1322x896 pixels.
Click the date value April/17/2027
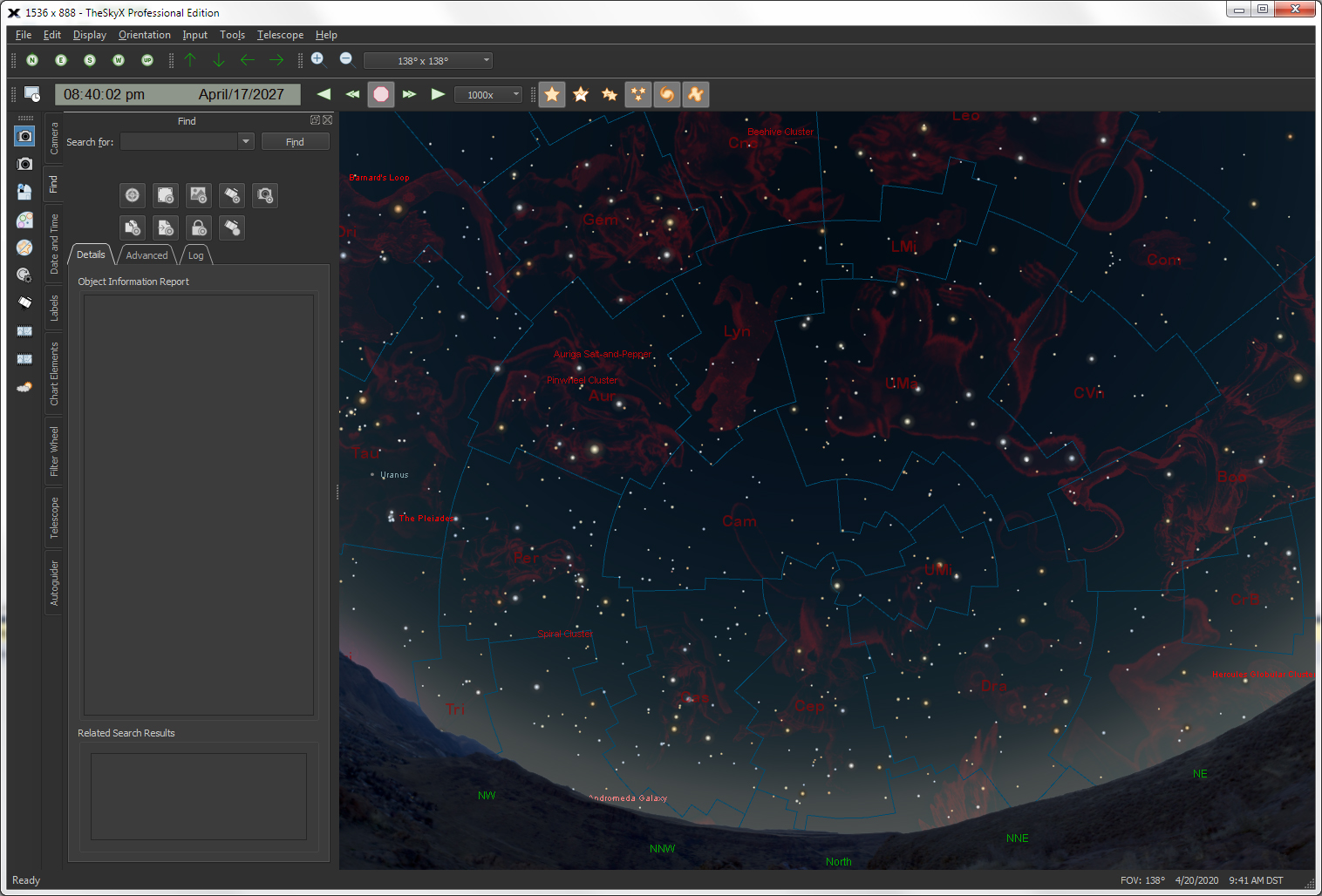242,94
